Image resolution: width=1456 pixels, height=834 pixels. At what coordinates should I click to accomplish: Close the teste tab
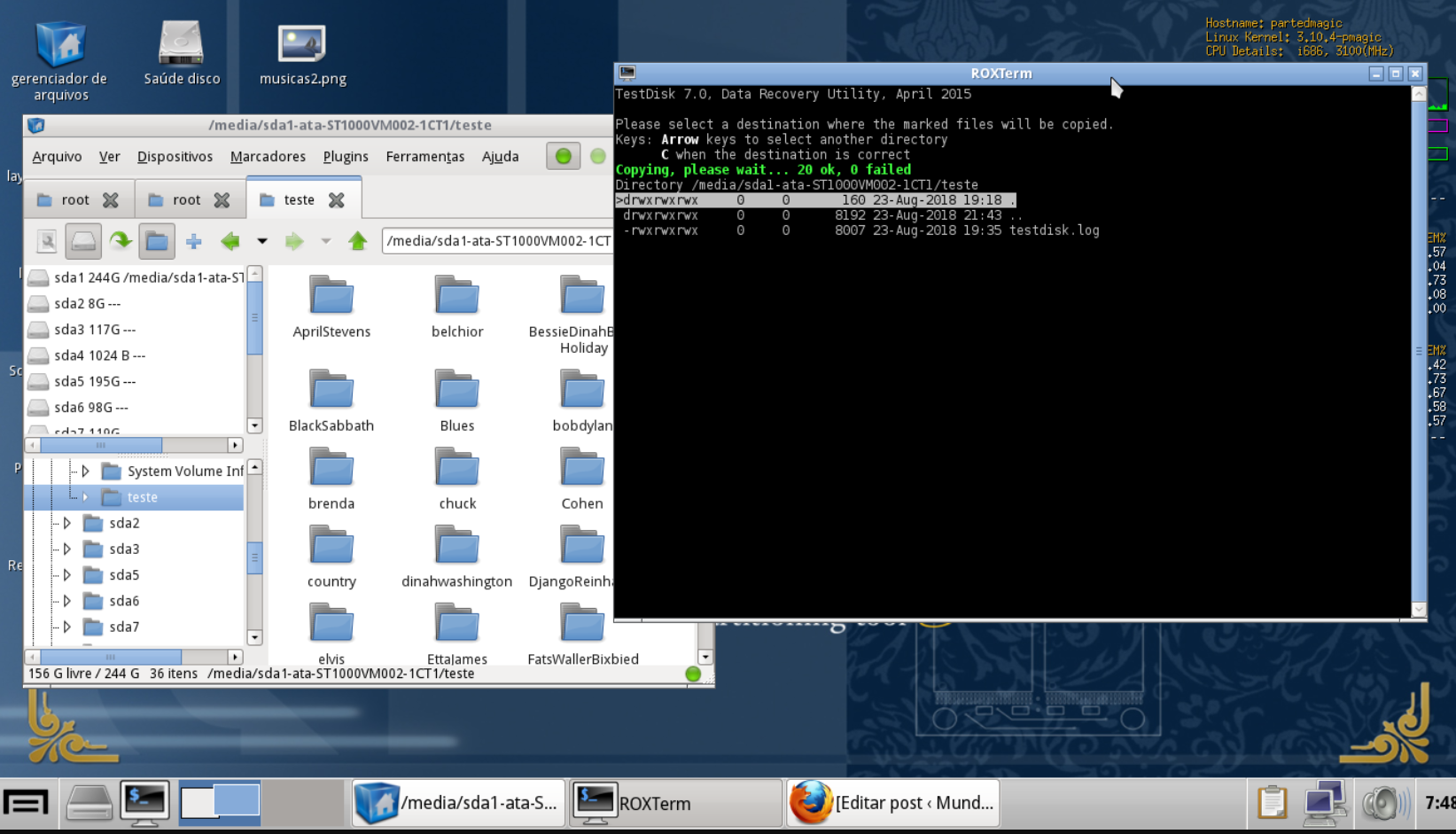point(337,200)
